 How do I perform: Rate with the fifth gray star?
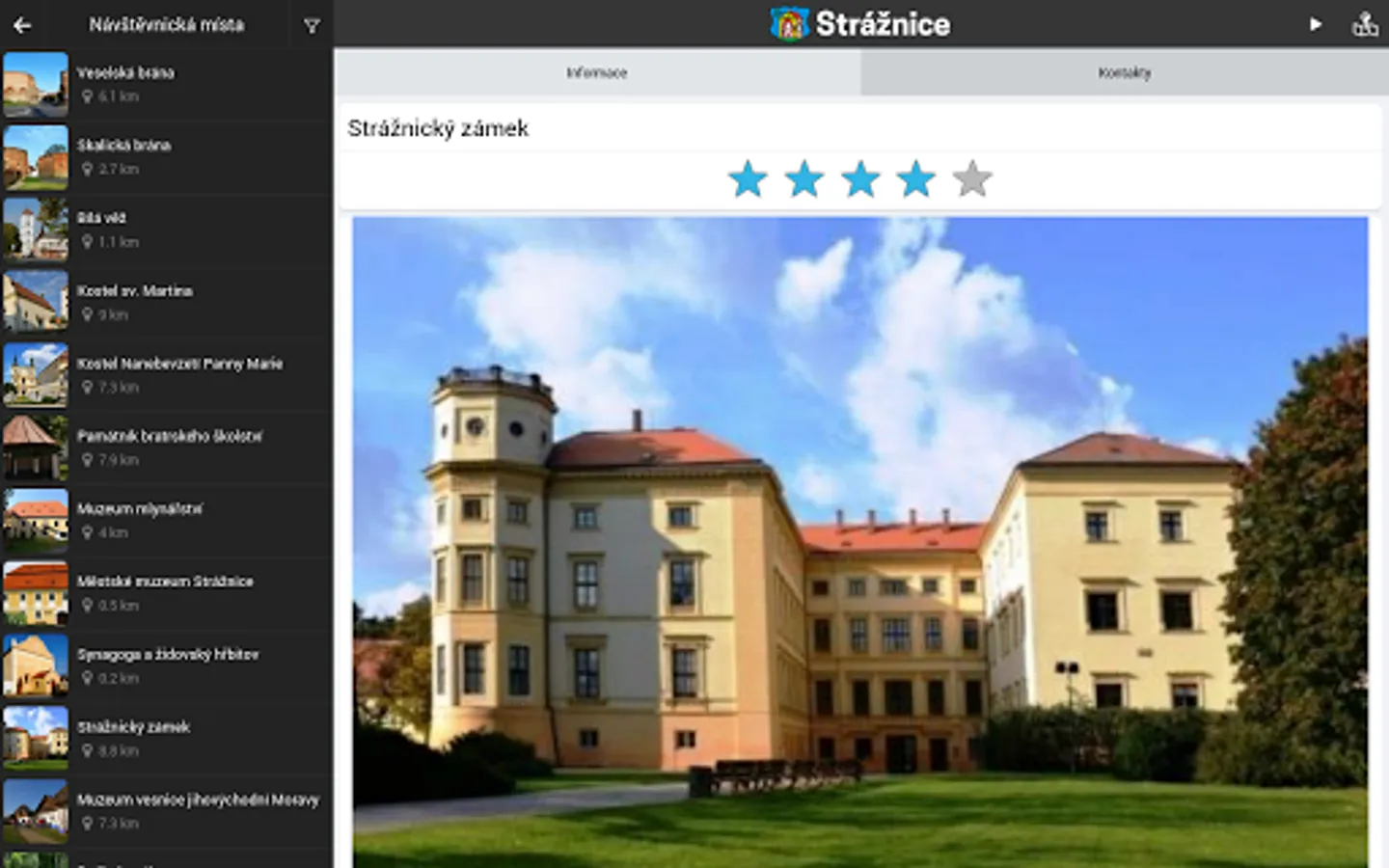972,179
